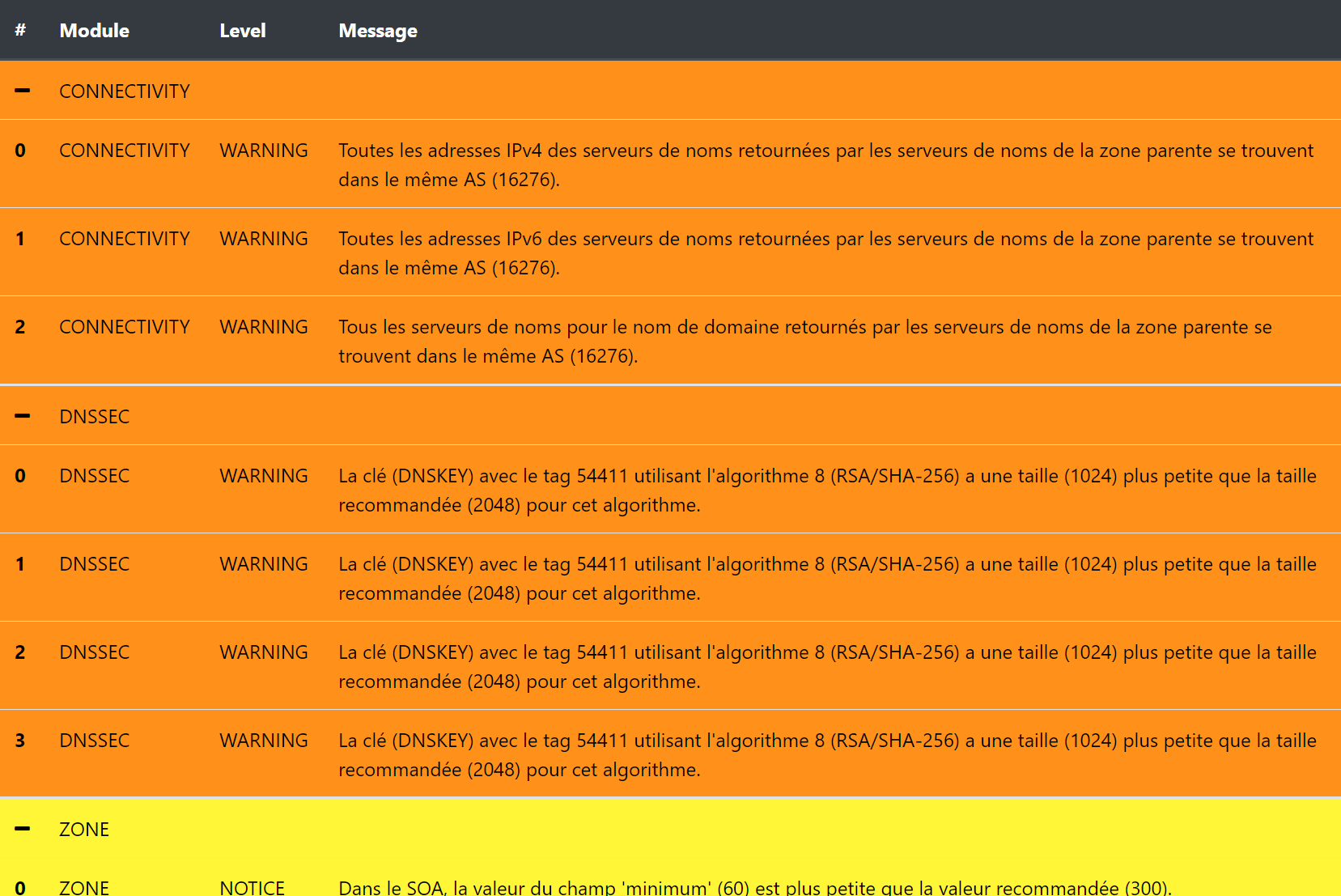Image resolution: width=1341 pixels, height=896 pixels.
Task: Click WARNING level in DNSSEC row 0
Action: (x=264, y=476)
